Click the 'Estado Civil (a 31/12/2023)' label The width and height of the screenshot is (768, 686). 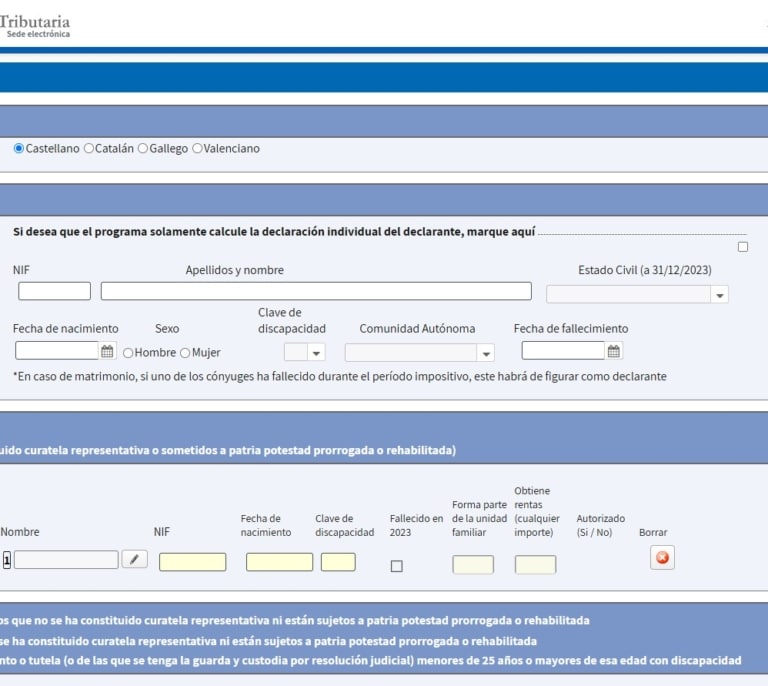tap(645, 270)
